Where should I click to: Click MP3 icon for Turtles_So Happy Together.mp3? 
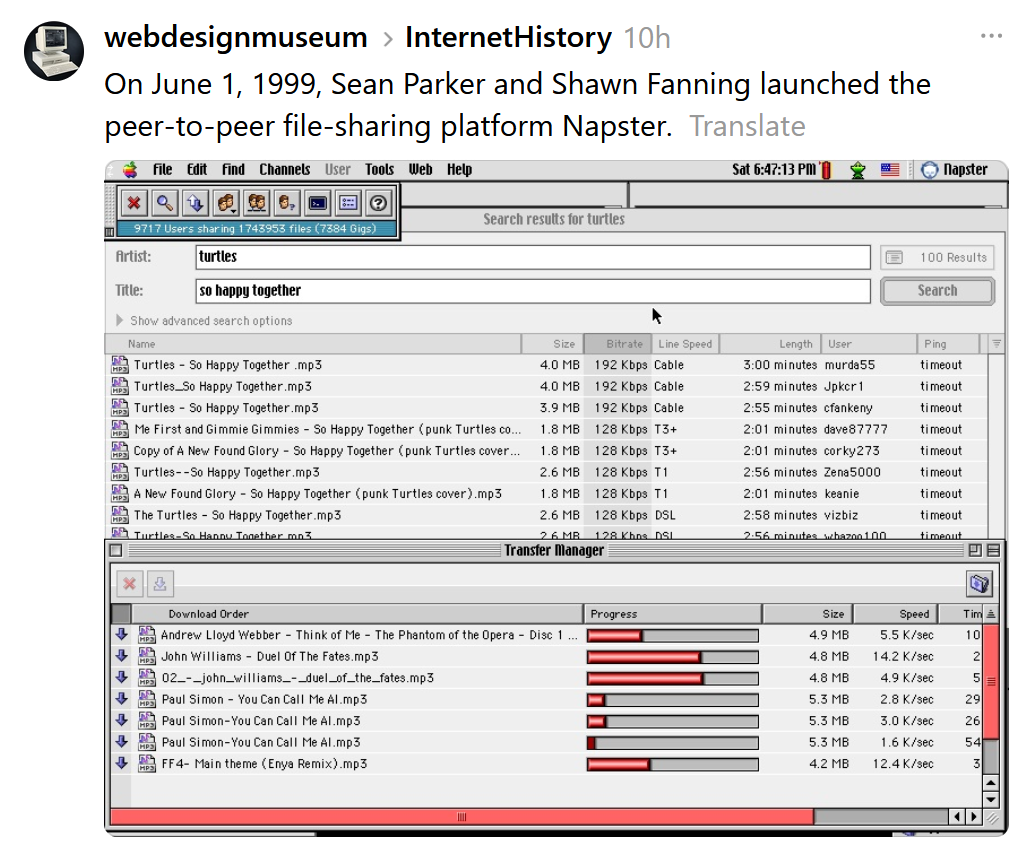coord(120,386)
